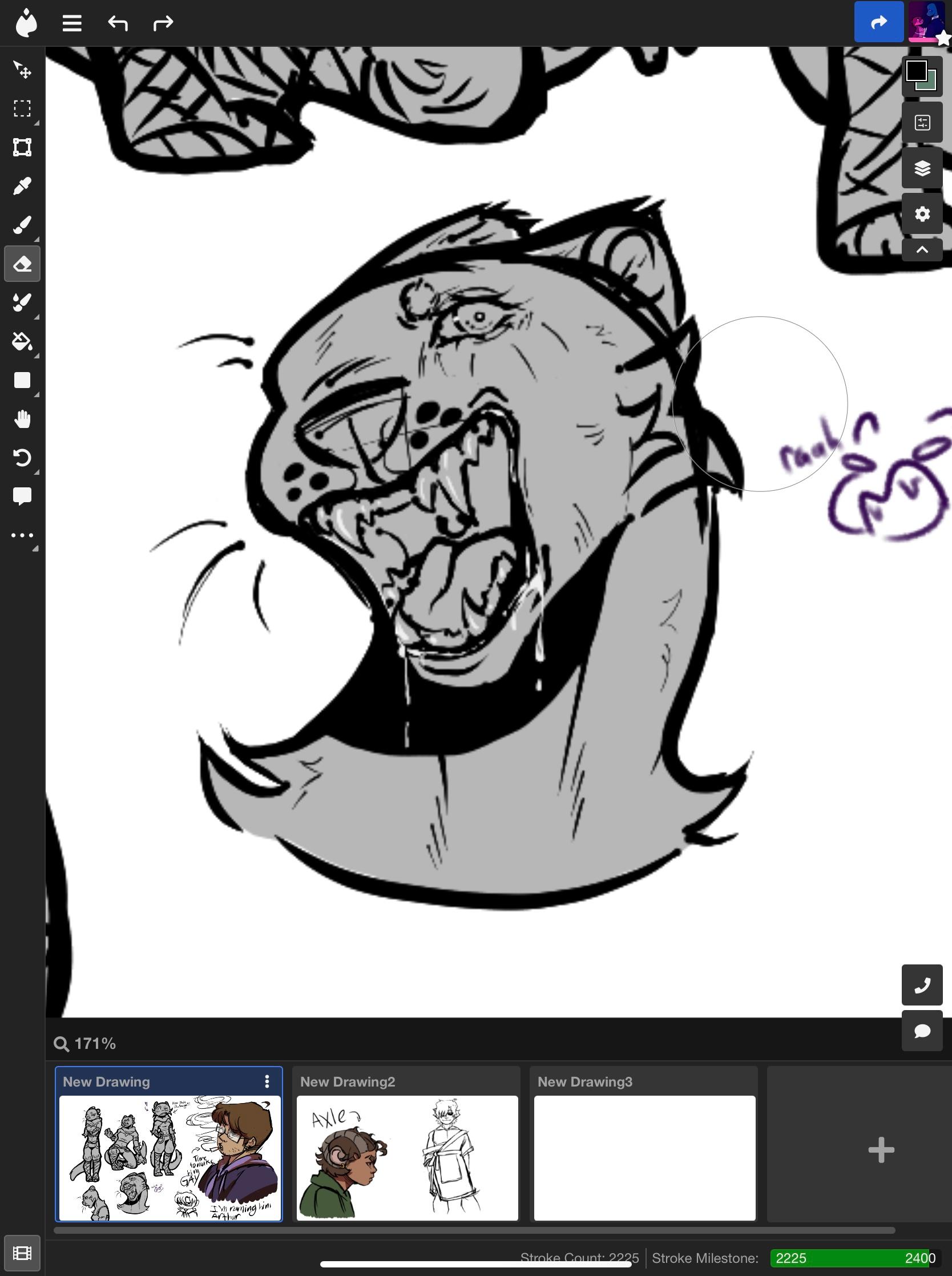Screen dimensions: 952x1276
Task: Redo the undone stroke
Action: tap(163, 23)
